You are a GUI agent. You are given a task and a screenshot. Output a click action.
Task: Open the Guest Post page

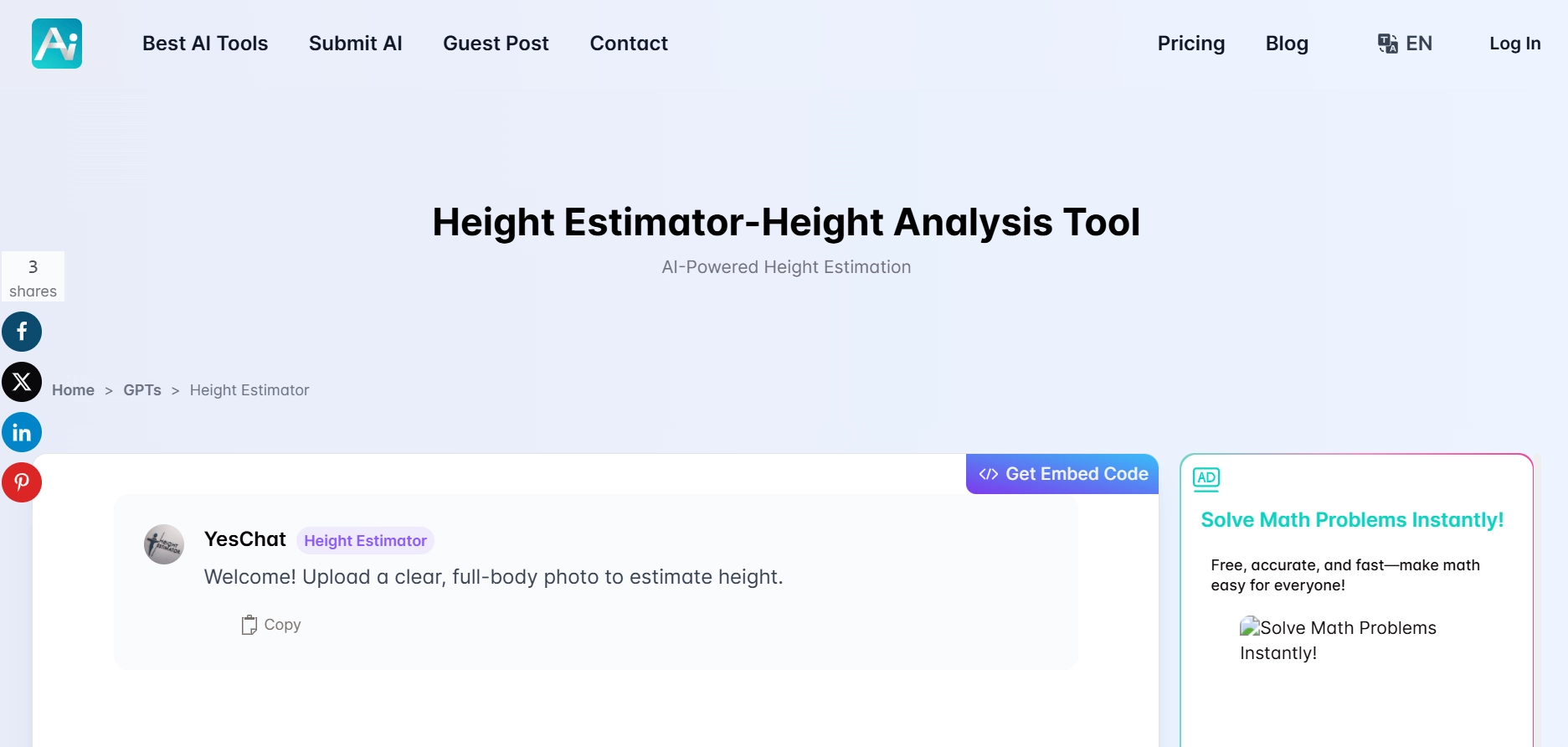coord(496,44)
